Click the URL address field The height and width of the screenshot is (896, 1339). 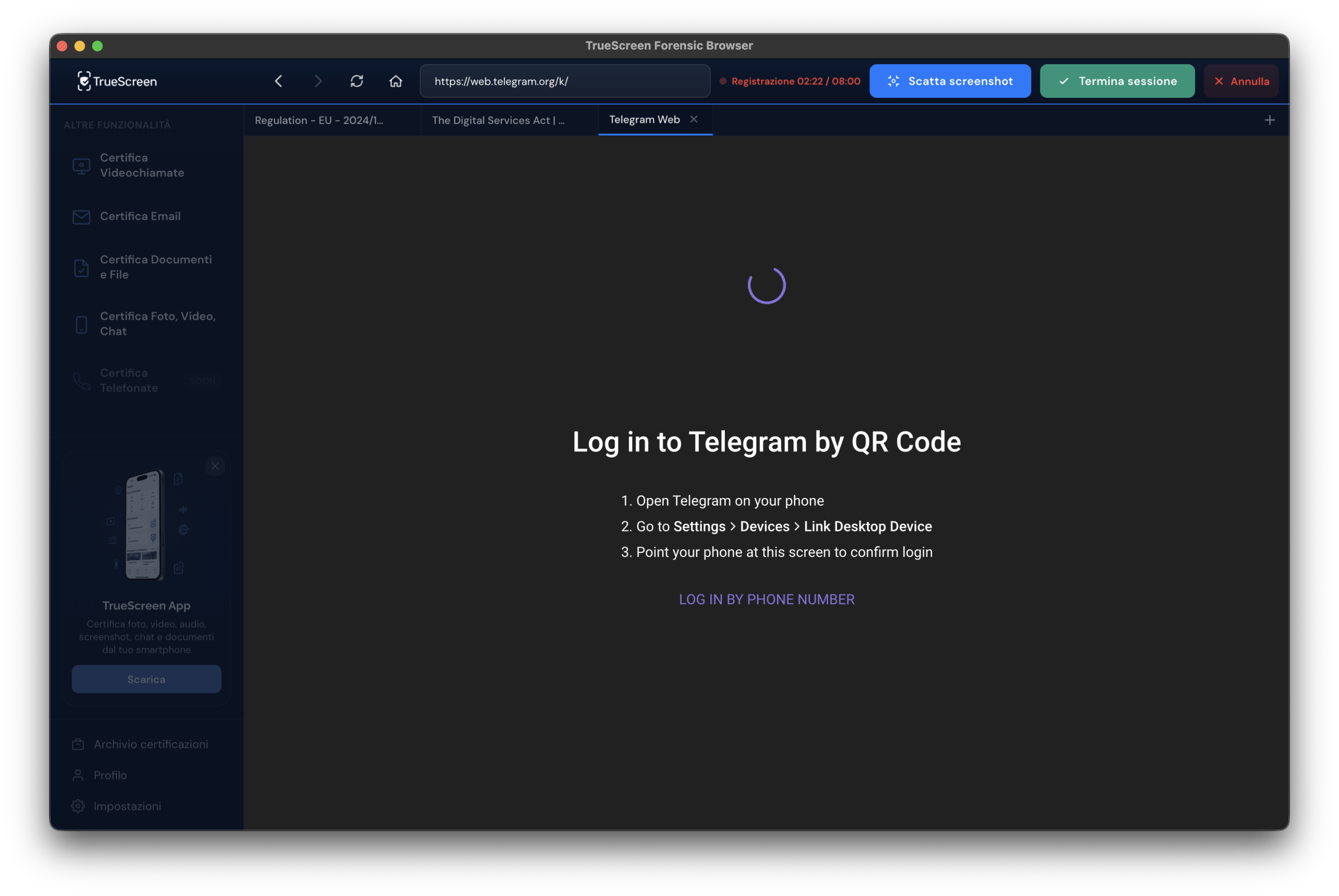coord(564,81)
